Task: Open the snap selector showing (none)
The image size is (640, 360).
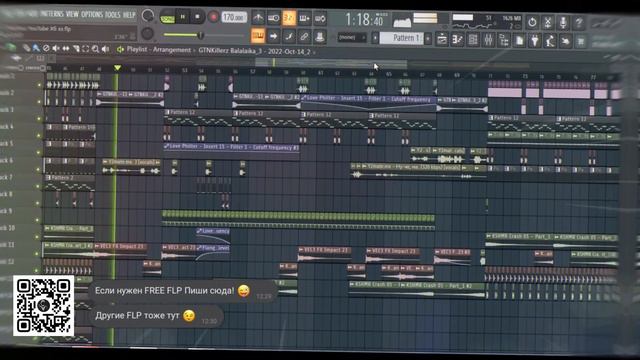Action: pos(352,38)
